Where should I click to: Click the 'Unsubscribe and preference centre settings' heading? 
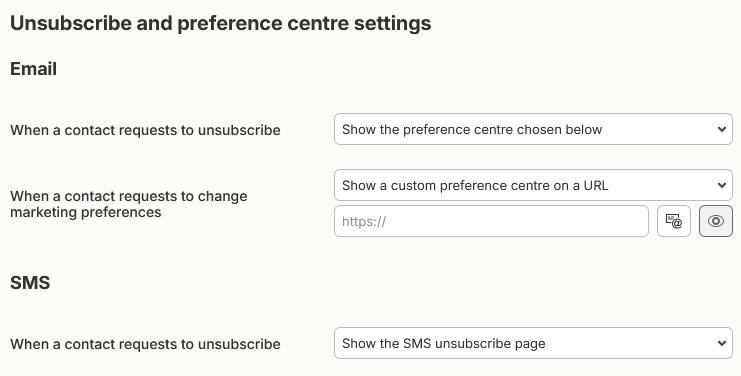(221, 23)
